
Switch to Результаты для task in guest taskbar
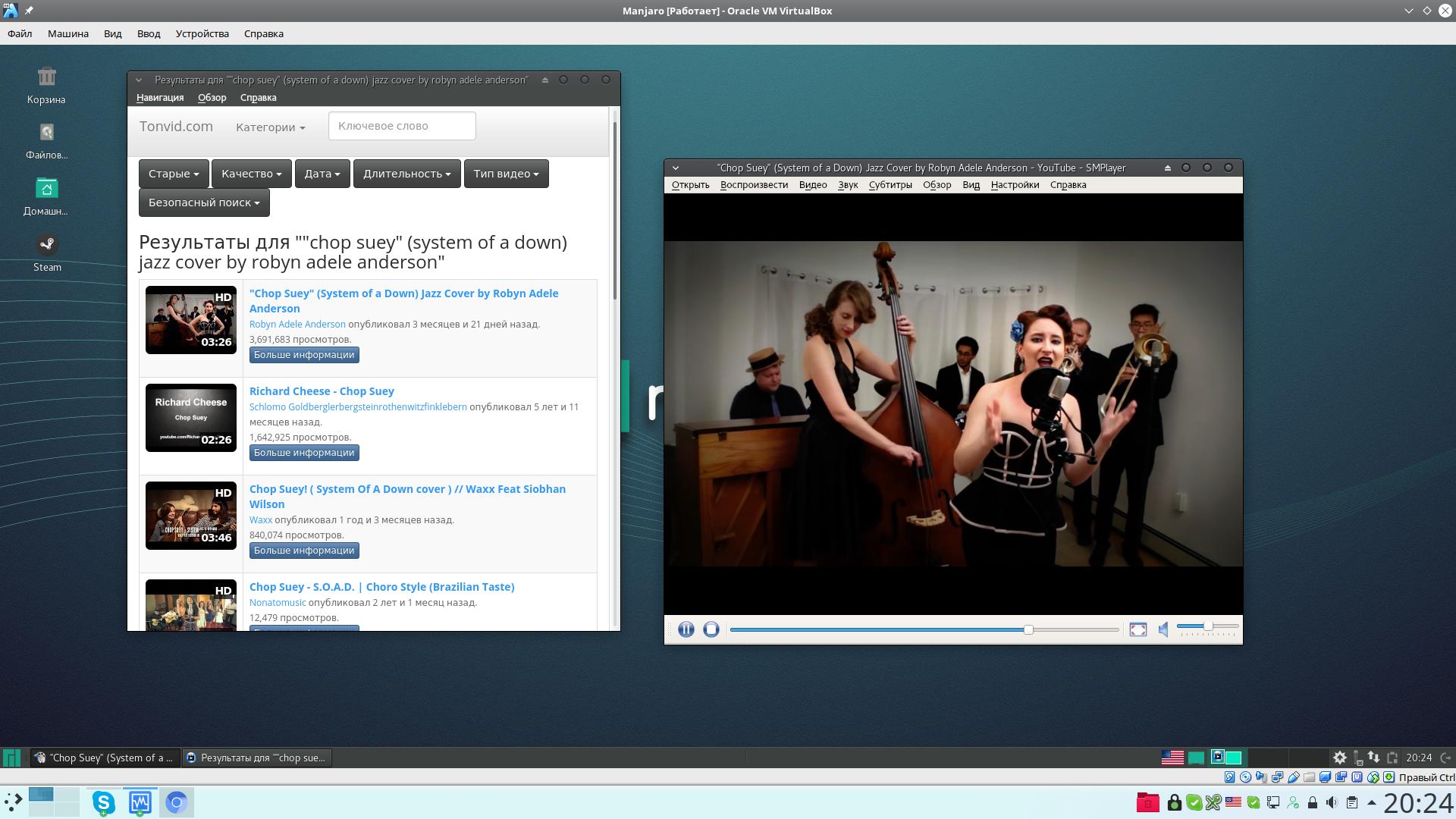[256, 758]
